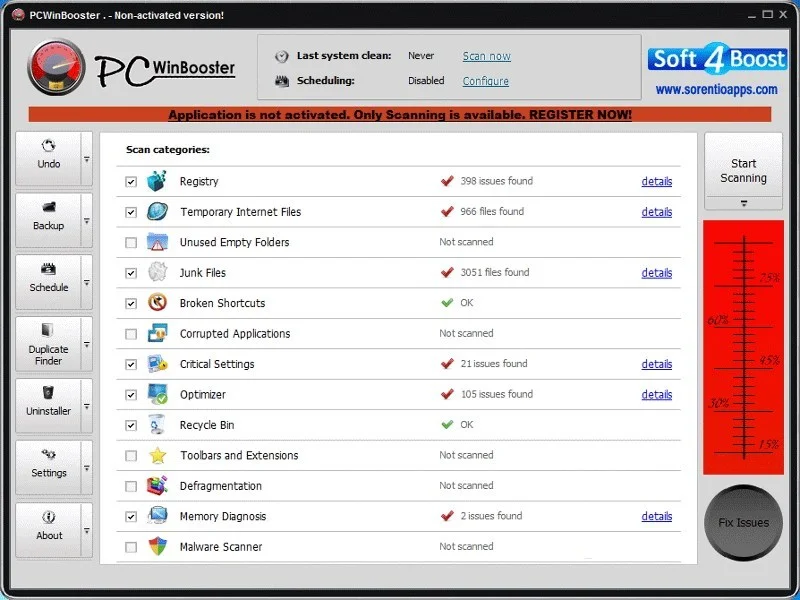Open the Schedule tool
This screenshot has height=600, width=800.
point(48,282)
